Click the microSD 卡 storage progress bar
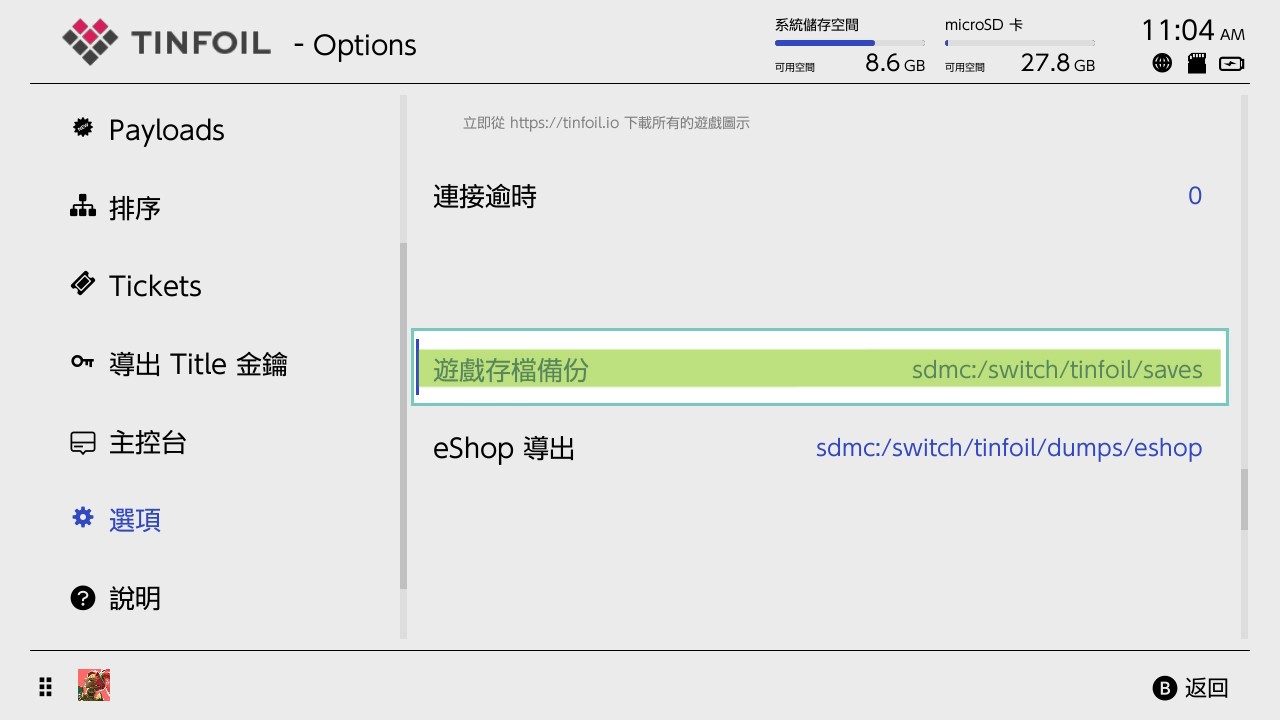This screenshot has width=1280, height=720. pos(1020,41)
